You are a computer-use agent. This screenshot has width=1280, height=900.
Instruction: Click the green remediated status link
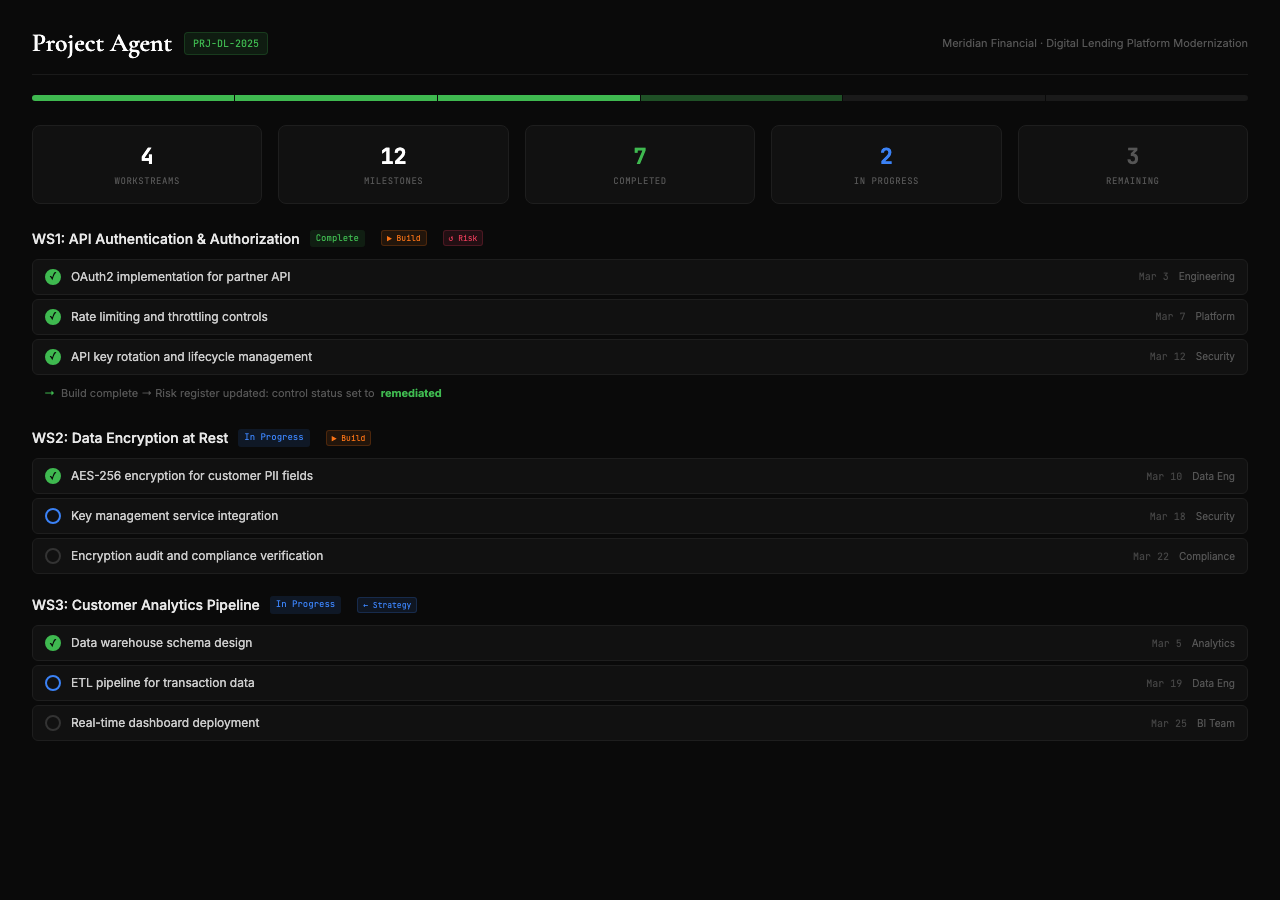[x=410, y=393]
